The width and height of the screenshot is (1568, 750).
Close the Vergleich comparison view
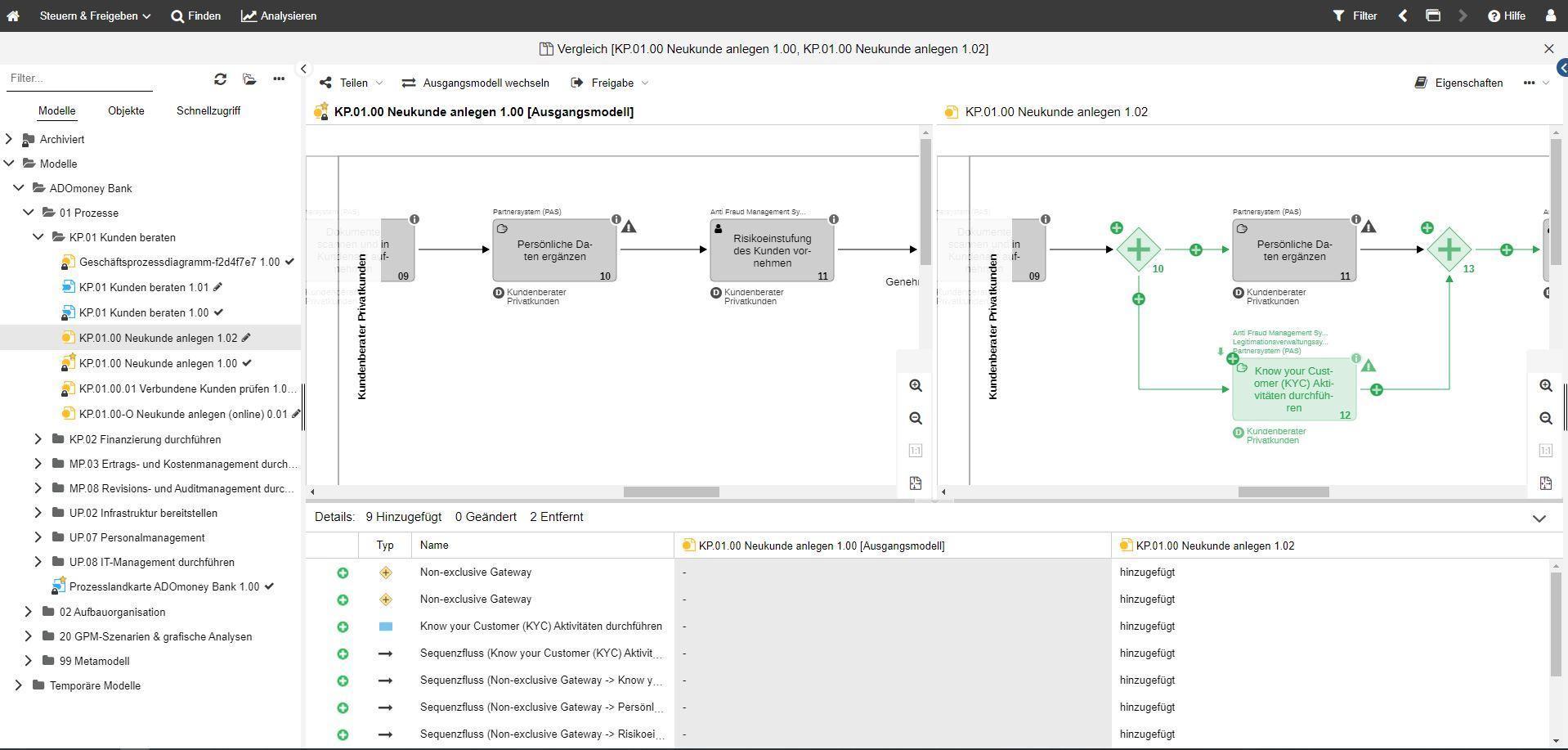point(1548,49)
